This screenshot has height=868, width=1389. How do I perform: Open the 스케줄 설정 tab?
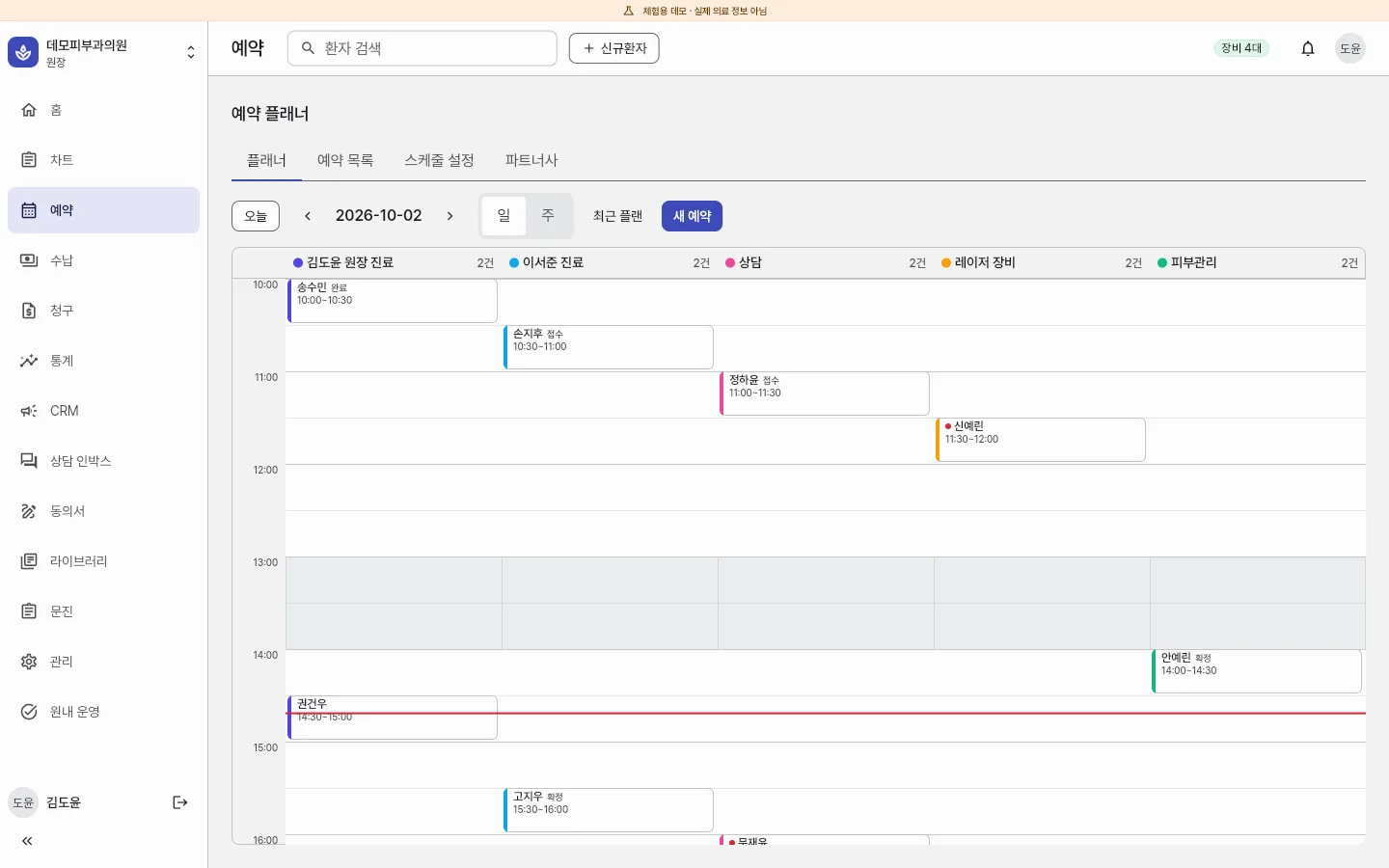[439, 160]
